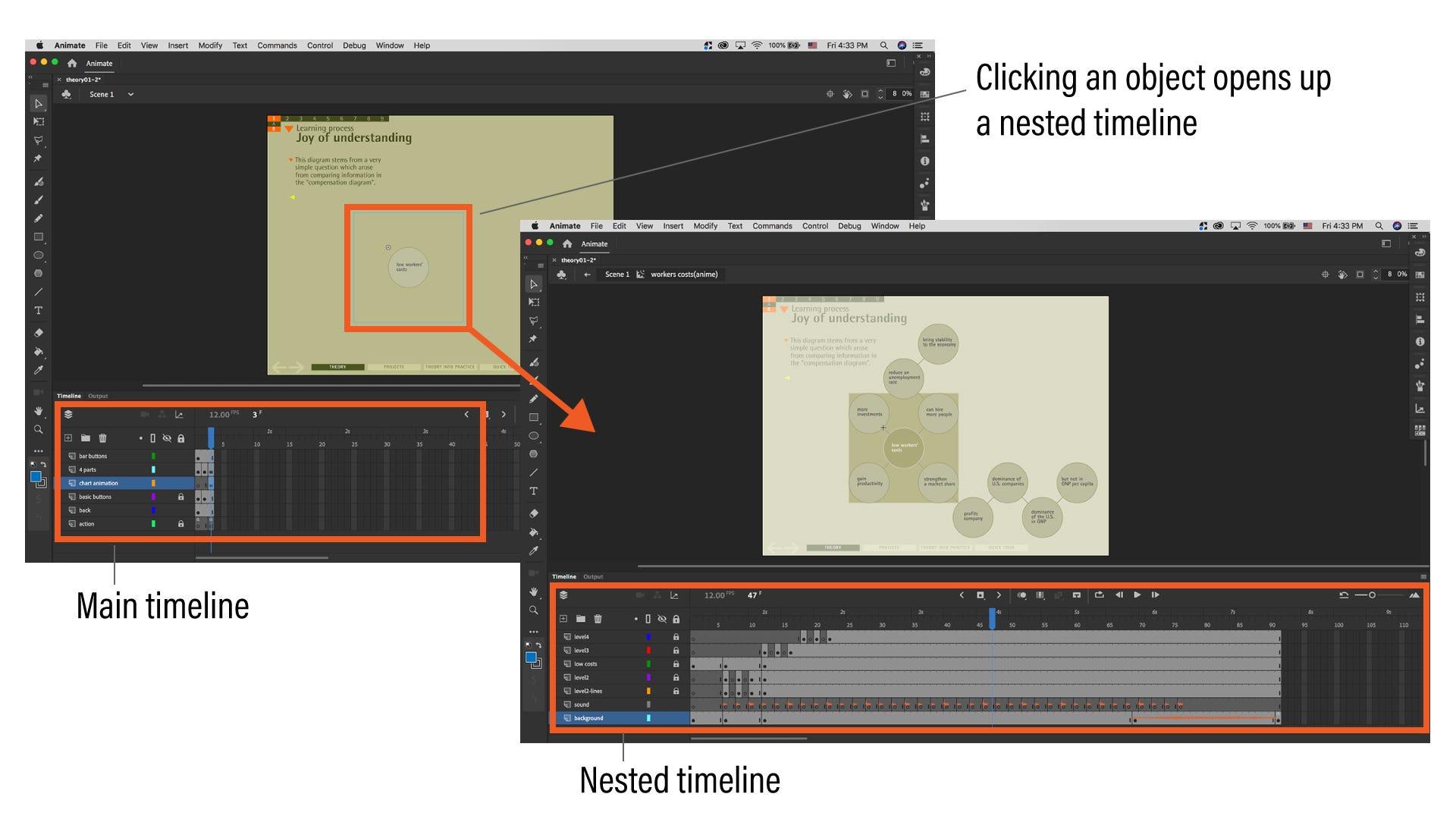Open the zoom percentage dropdown in front window
Image resolution: width=1456 pixels, height=819 pixels.
click(1397, 275)
